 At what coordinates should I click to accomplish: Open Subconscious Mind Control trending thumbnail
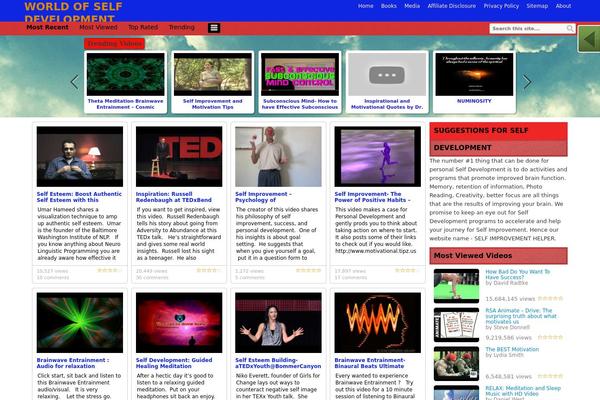coord(300,74)
